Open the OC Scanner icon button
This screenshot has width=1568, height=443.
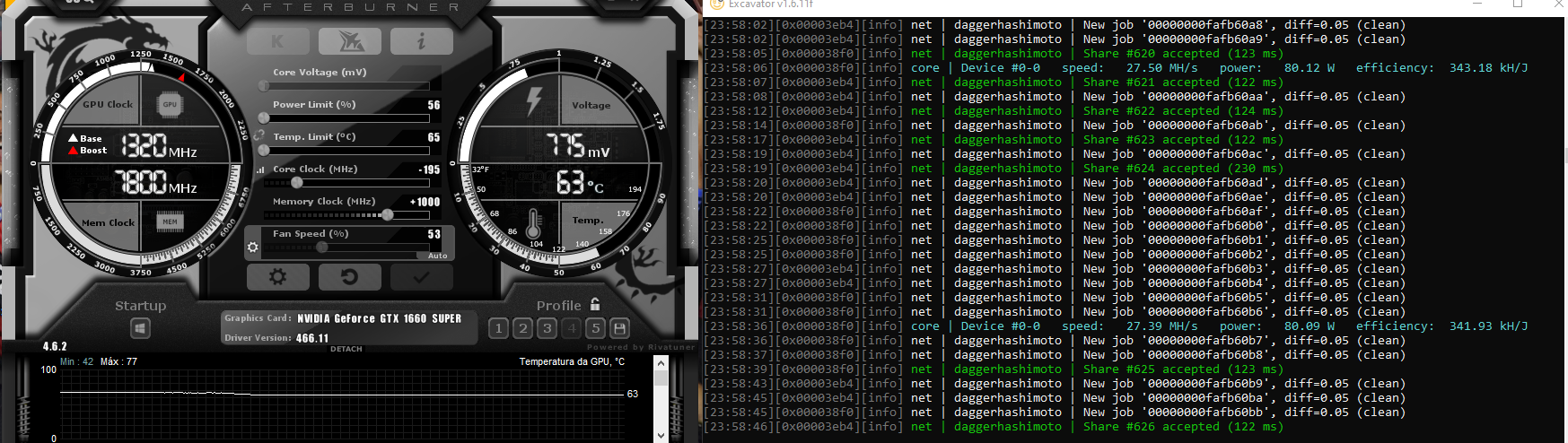(x=349, y=41)
